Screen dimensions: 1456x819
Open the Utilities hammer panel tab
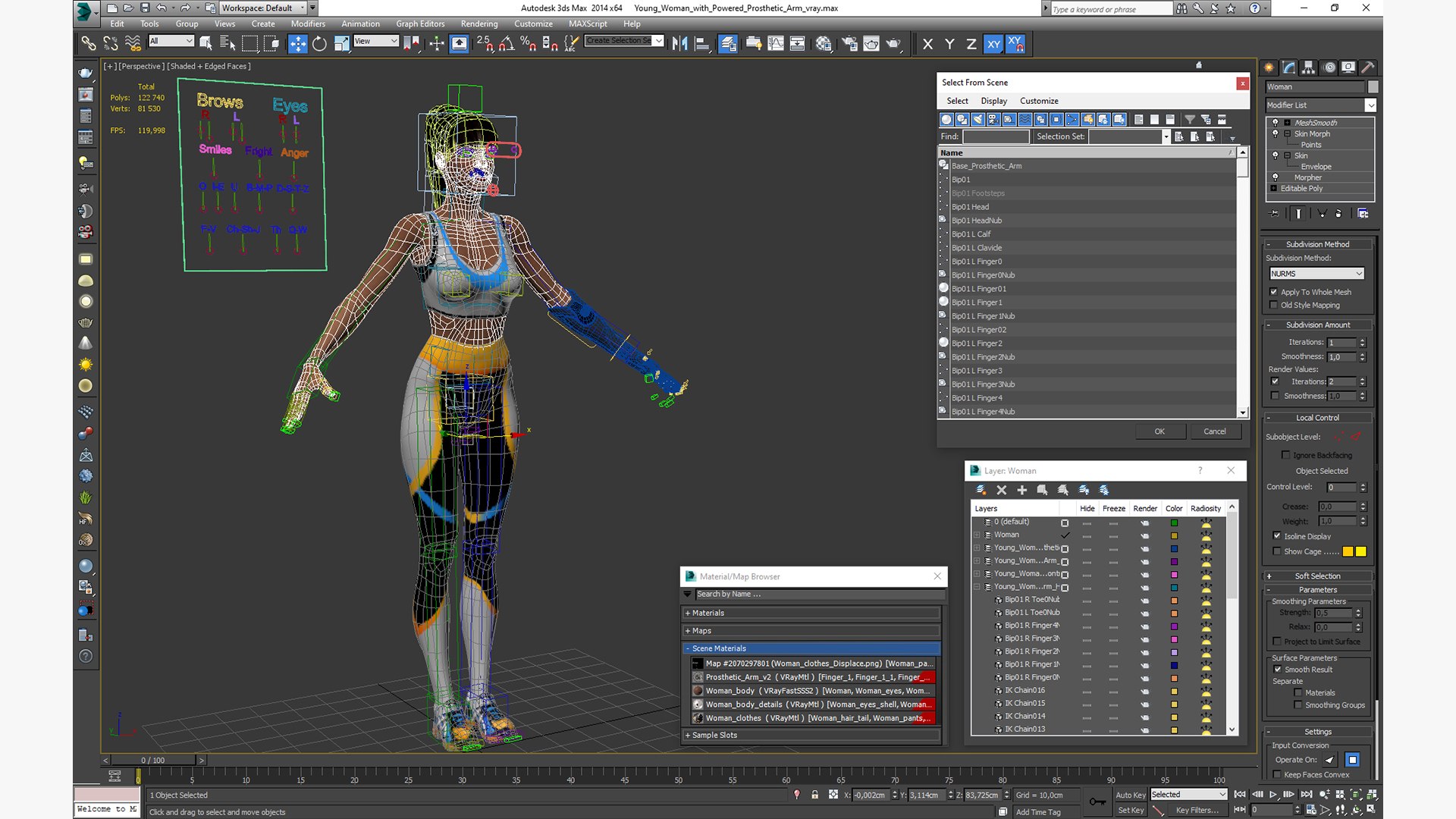(1368, 67)
